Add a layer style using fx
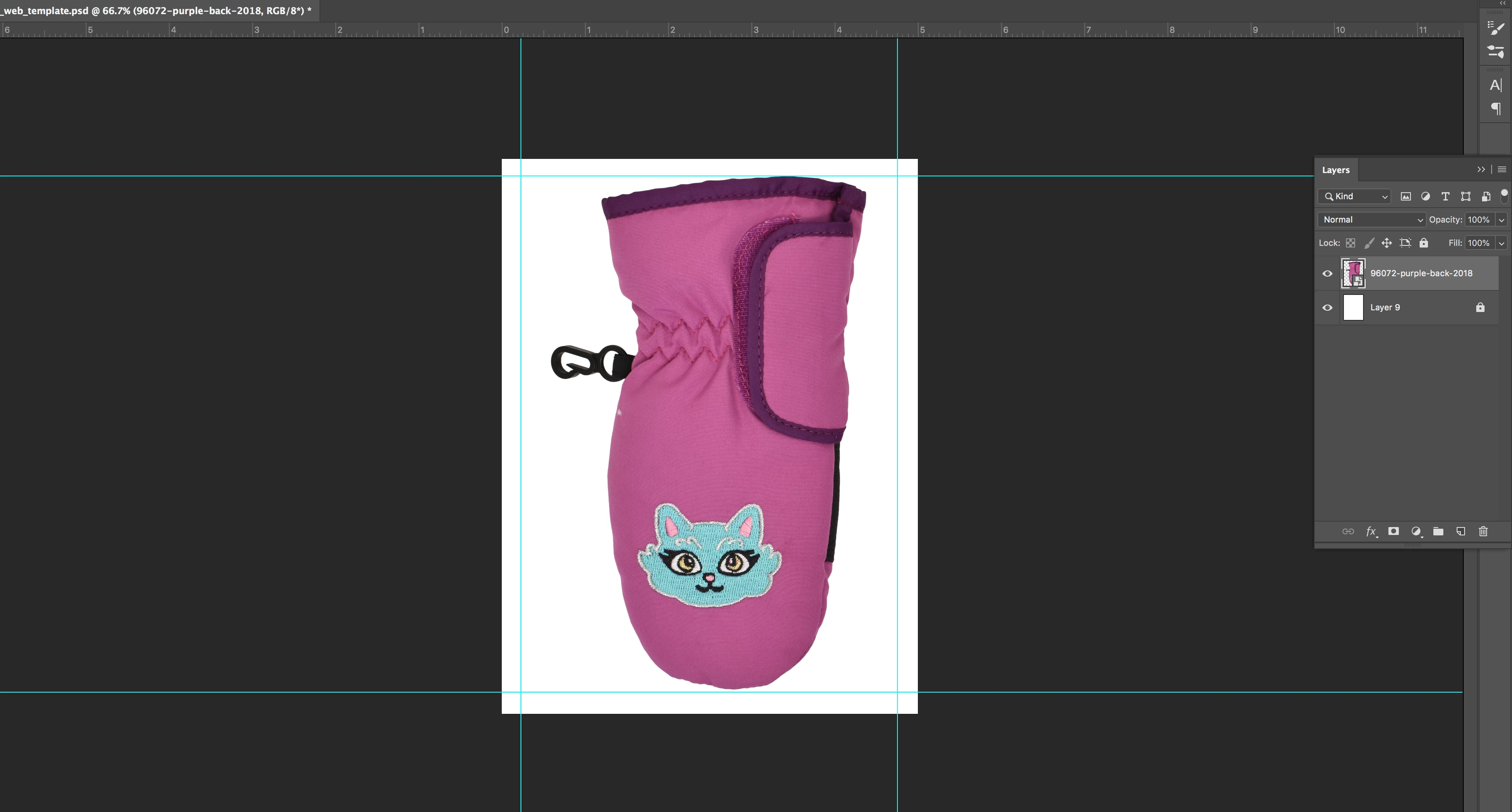The height and width of the screenshot is (812, 1512). pos(1371,532)
